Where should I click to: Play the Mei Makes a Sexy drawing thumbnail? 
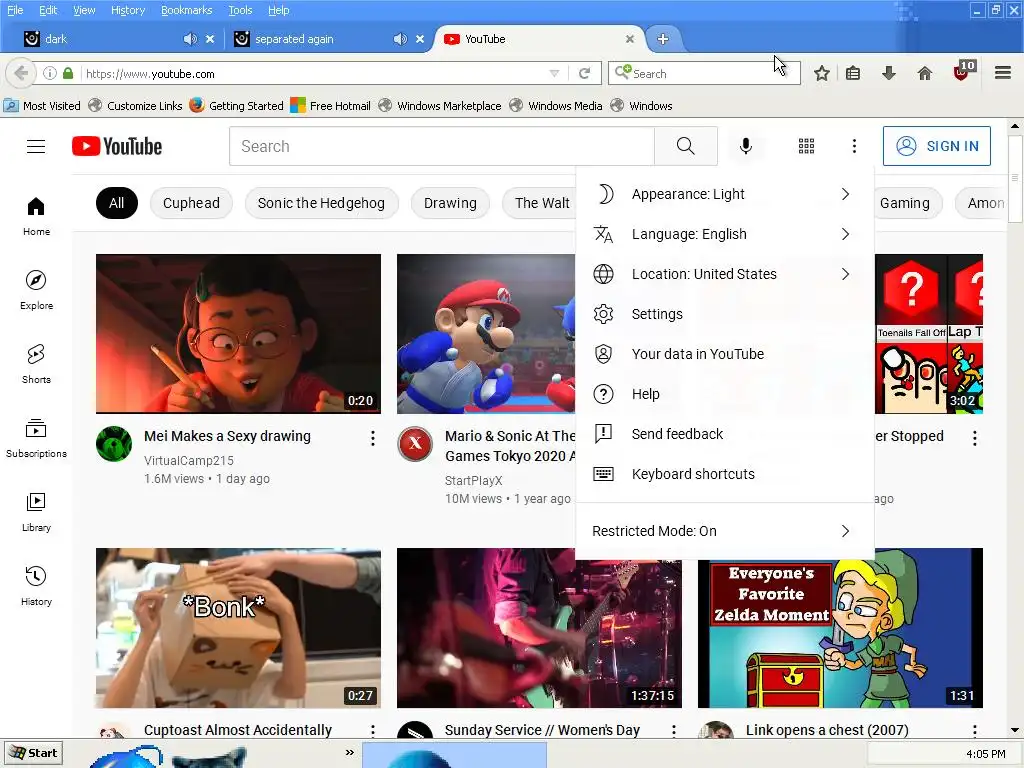tap(238, 334)
